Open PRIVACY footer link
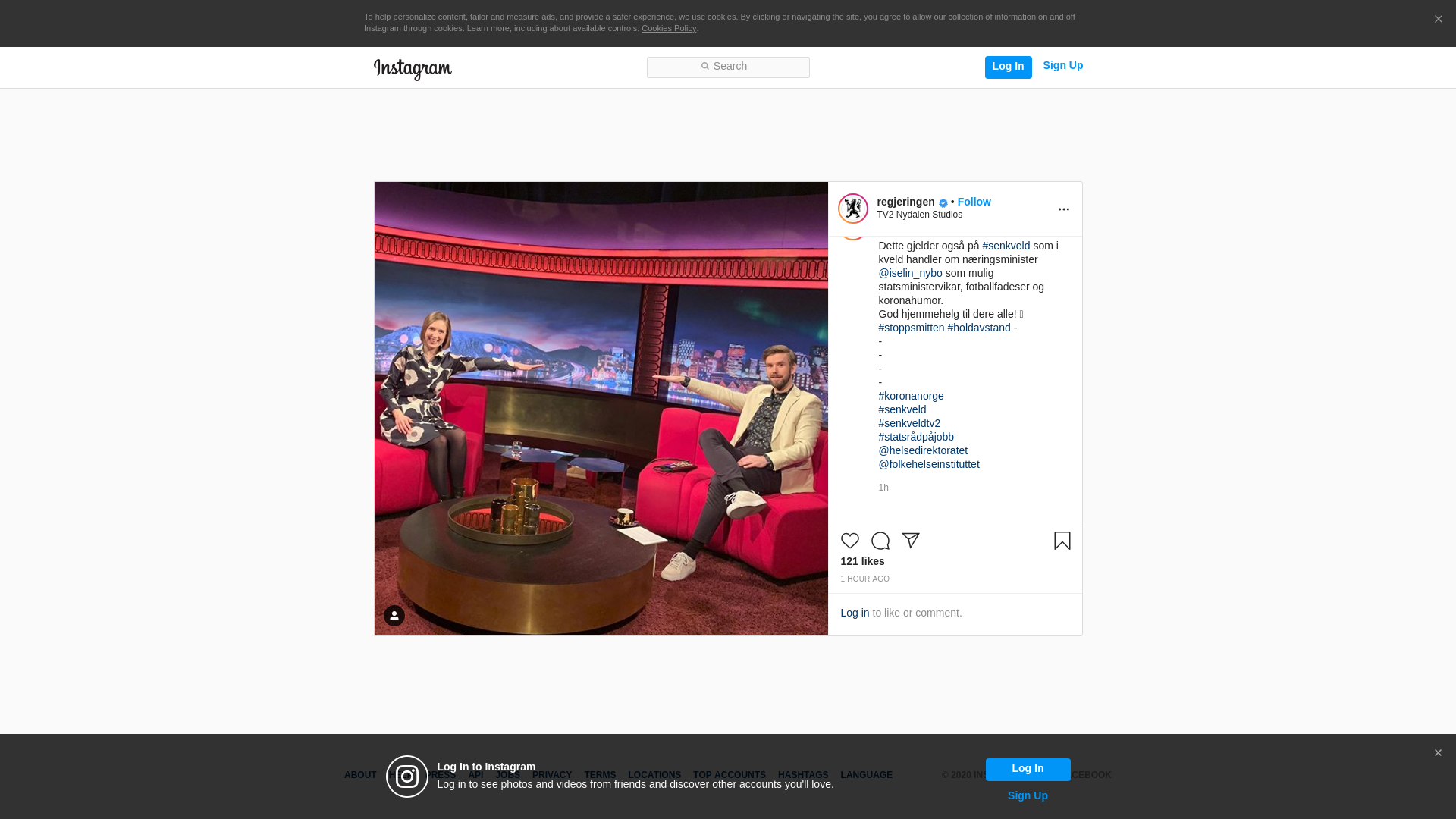Viewport: 1456px width, 819px height. tap(551, 775)
